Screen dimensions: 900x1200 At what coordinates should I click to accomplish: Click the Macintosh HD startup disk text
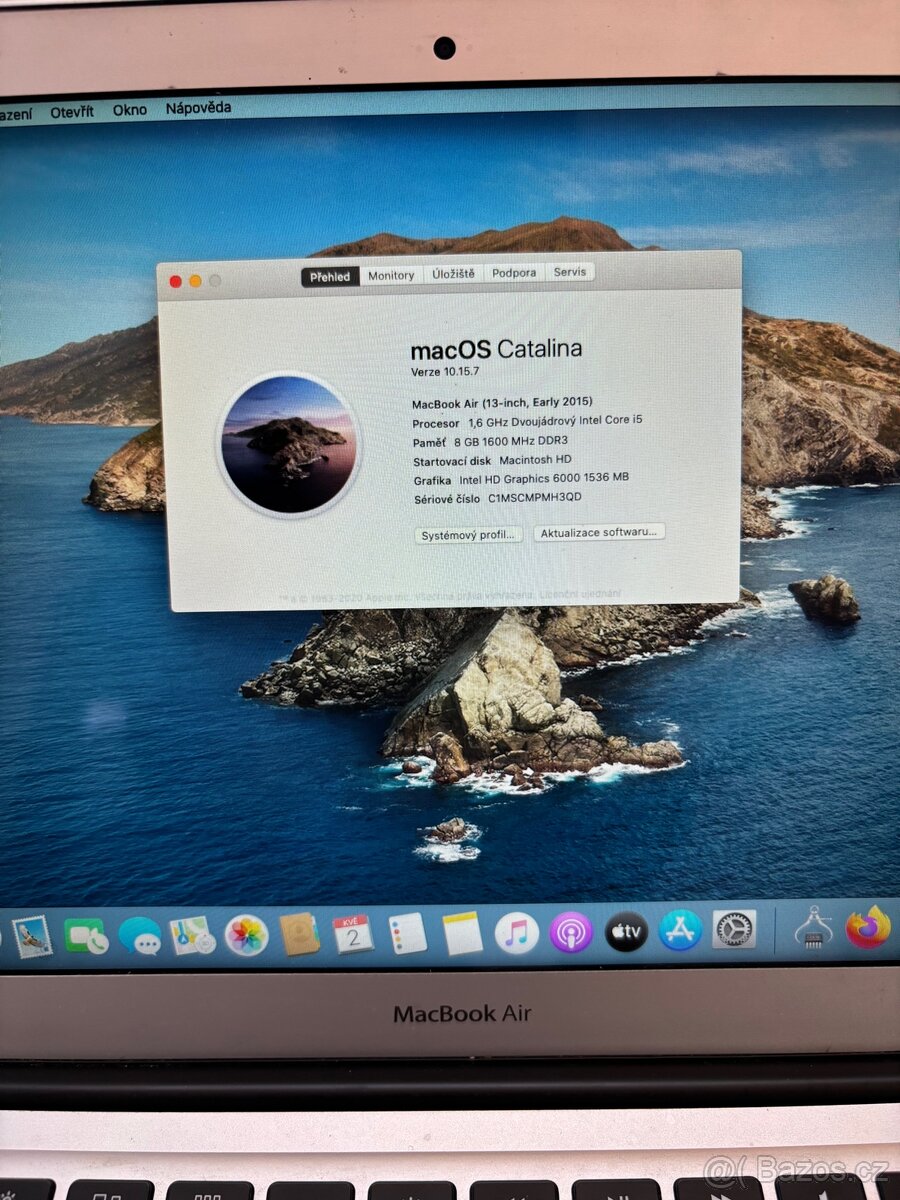coord(535,460)
